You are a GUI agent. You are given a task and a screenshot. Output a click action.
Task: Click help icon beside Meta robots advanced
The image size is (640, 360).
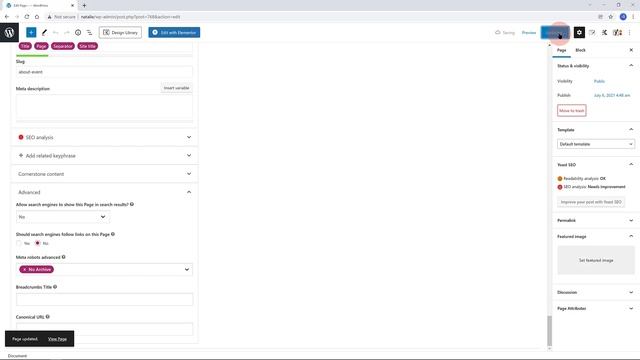[x=63, y=257]
